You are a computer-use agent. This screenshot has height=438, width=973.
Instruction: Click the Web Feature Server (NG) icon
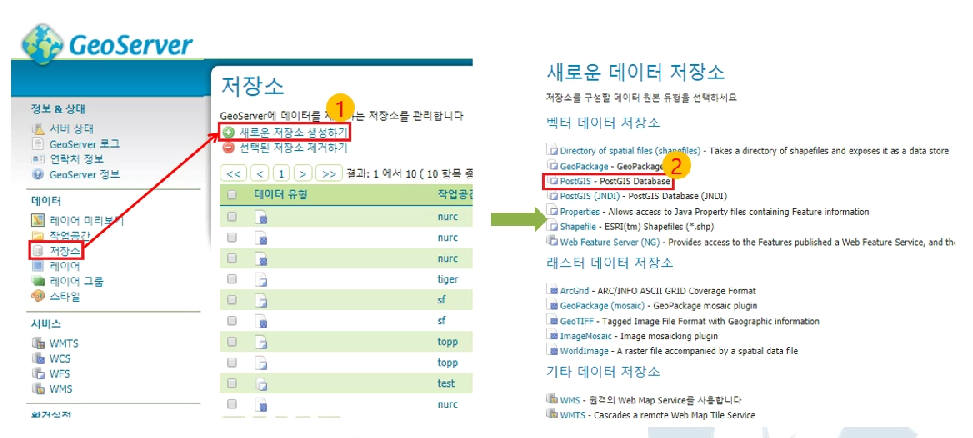click(552, 241)
